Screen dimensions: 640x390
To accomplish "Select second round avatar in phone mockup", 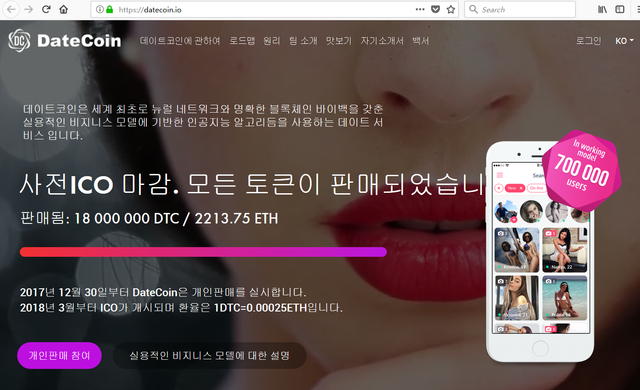I will tap(531, 211).
